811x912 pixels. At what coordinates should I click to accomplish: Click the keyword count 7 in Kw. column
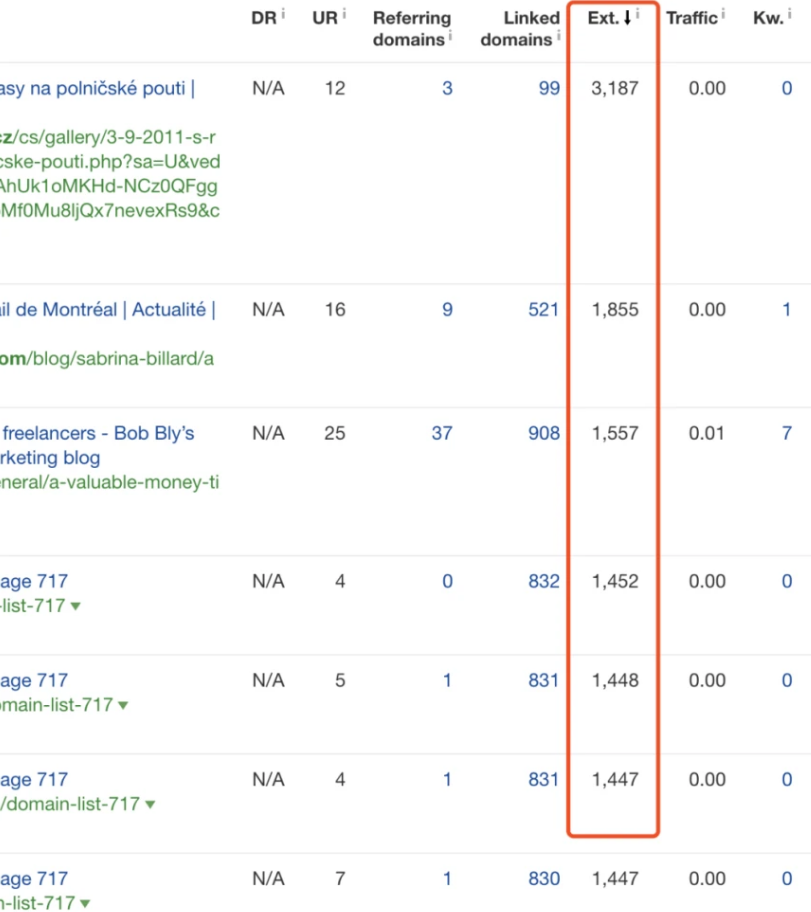pos(786,433)
